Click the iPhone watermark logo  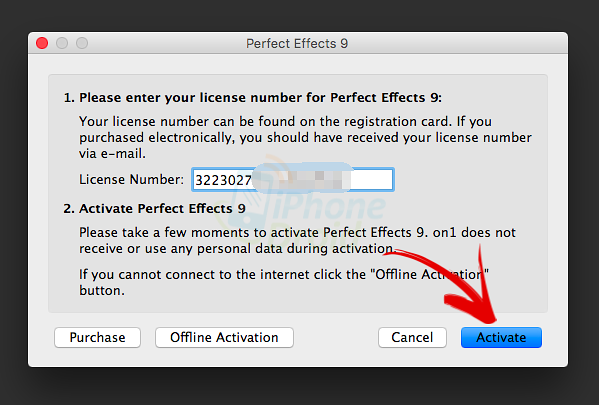click(302, 206)
